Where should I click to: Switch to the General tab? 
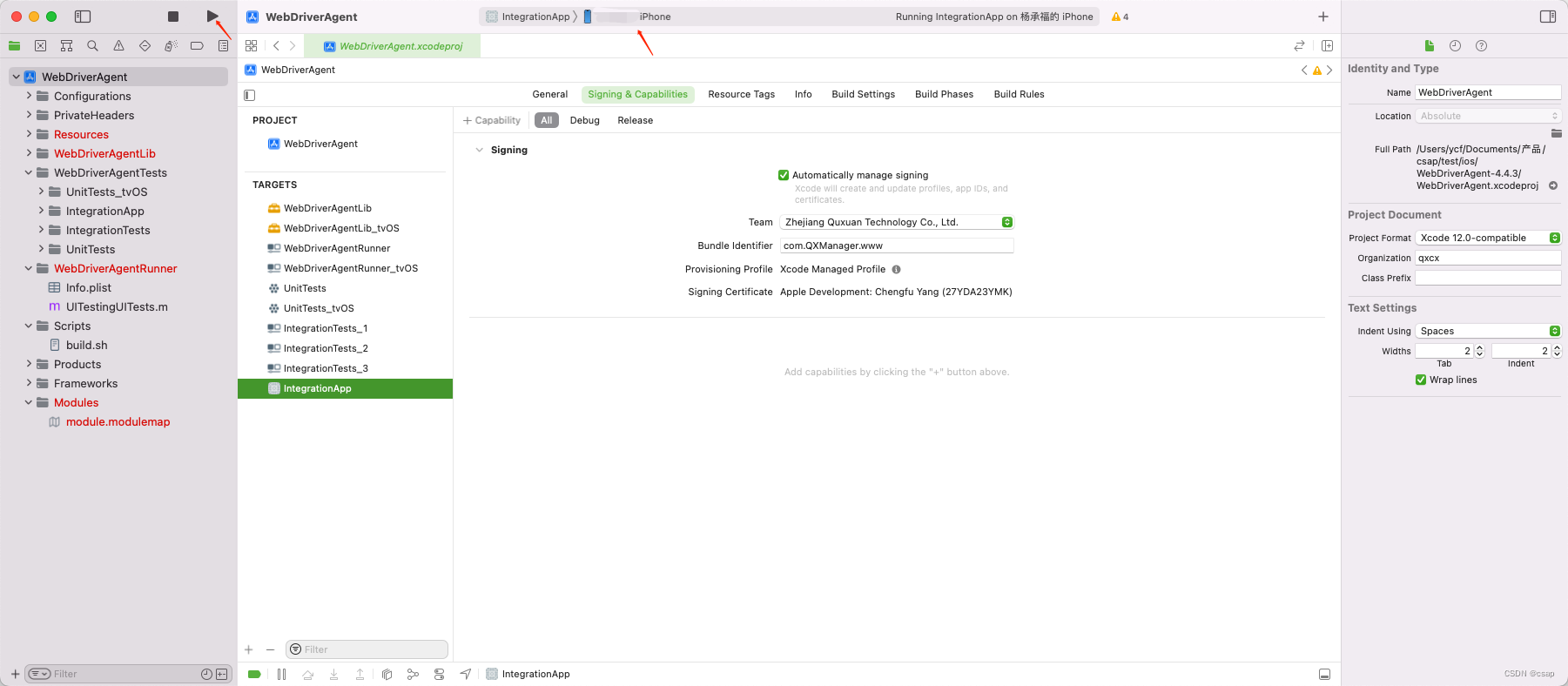549,94
